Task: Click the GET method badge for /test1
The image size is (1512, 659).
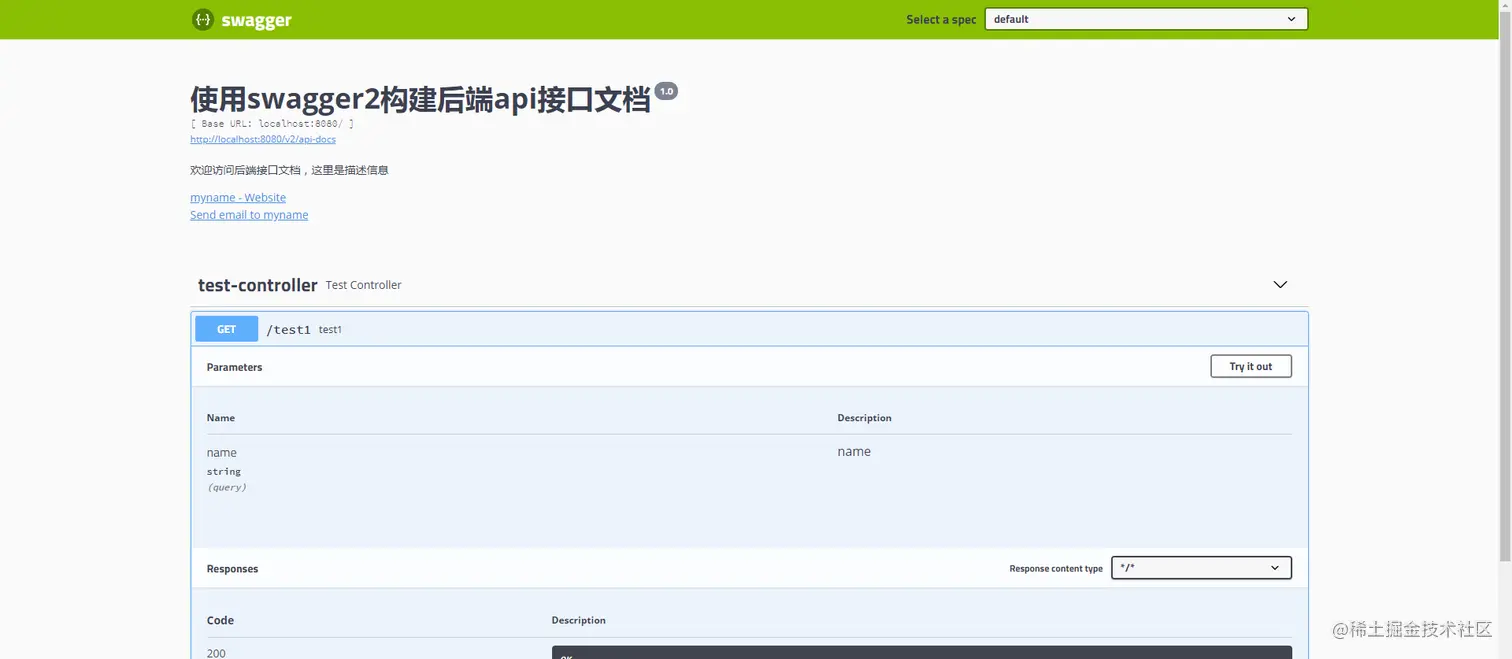Action: [227, 329]
